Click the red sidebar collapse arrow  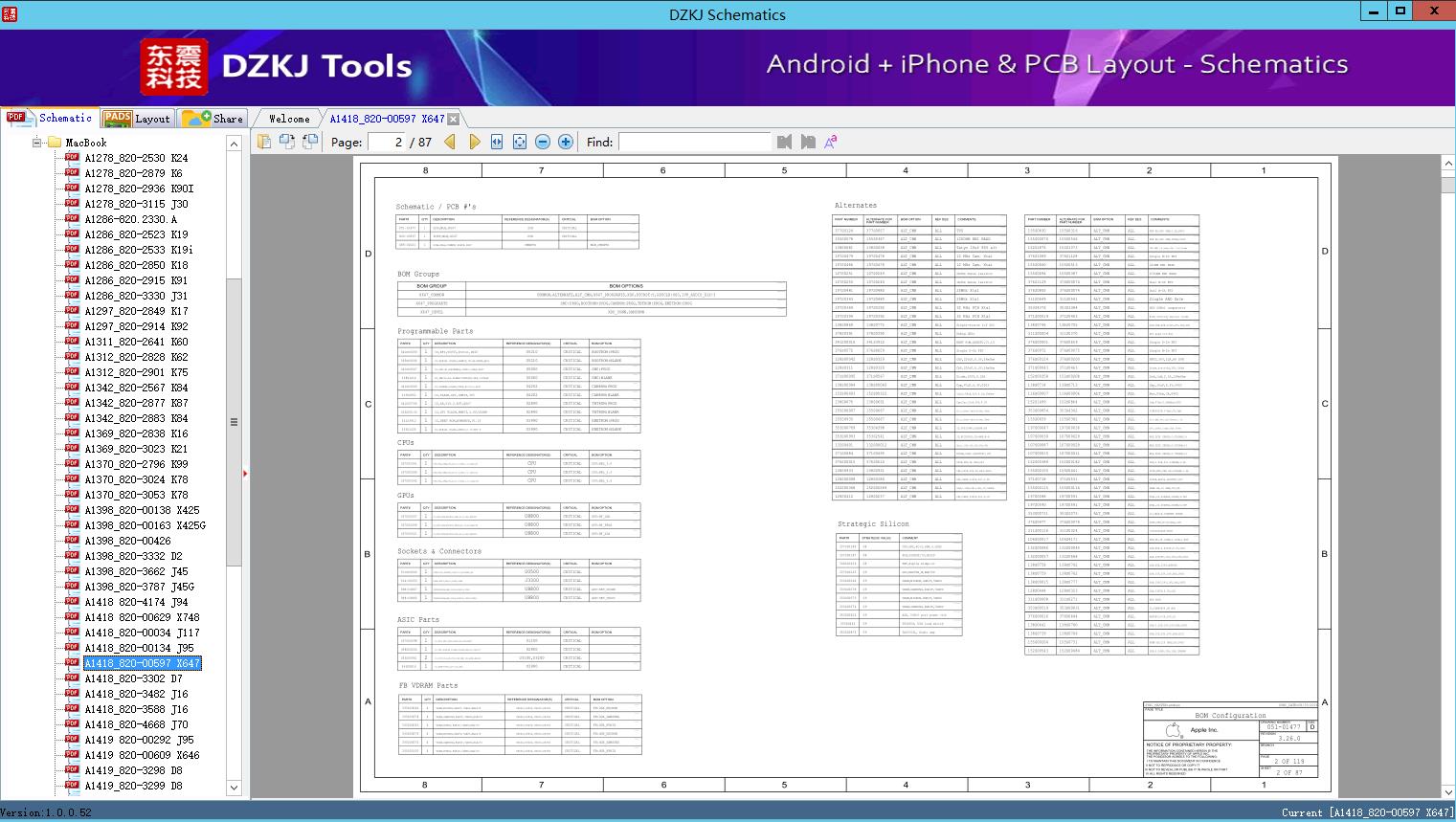pos(246,473)
